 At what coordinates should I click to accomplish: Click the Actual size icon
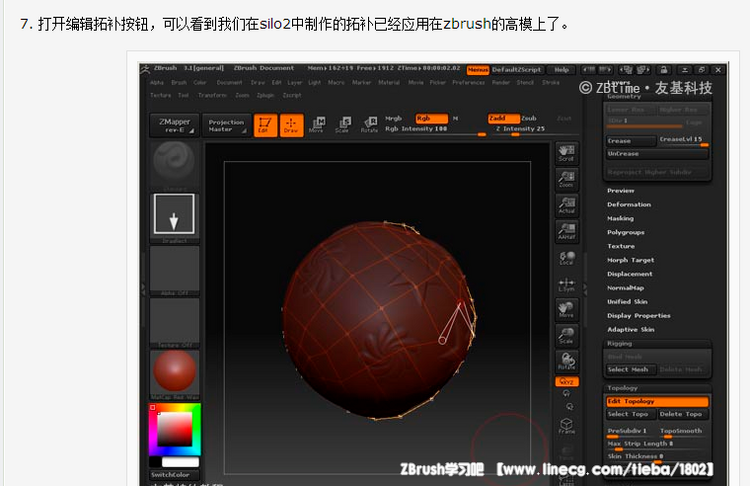tap(567, 205)
